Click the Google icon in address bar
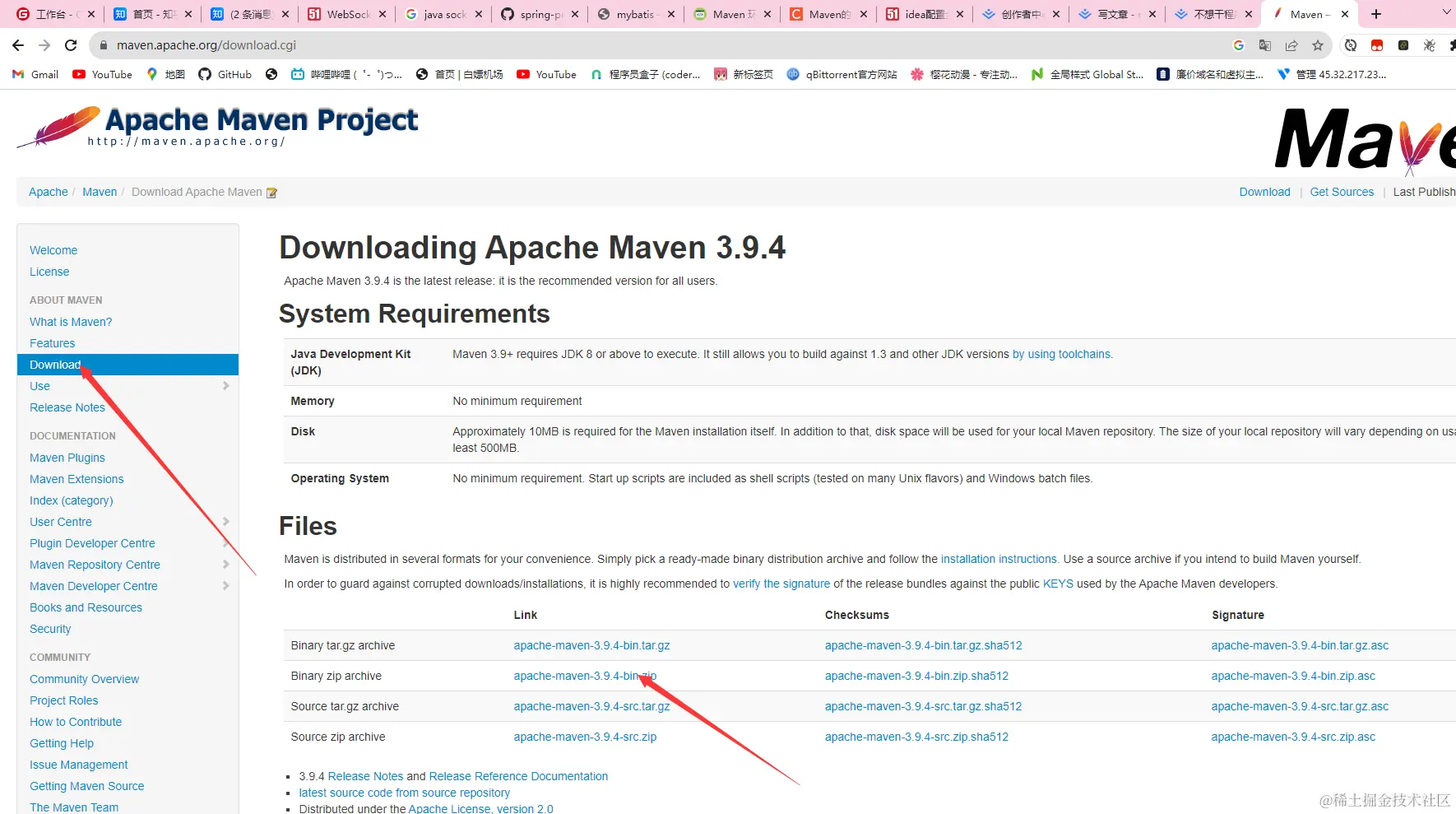The width and height of the screenshot is (1456, 814). 1239,45
